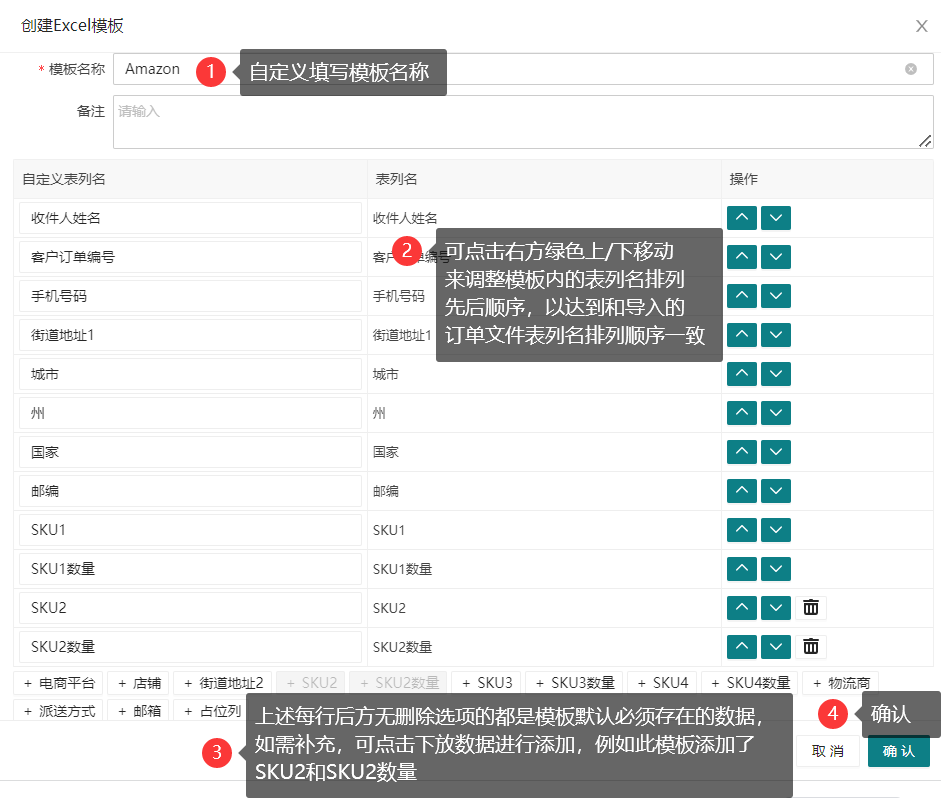Move 国家 row down
This screenshot has width=941, height=798.
(776, 452)
